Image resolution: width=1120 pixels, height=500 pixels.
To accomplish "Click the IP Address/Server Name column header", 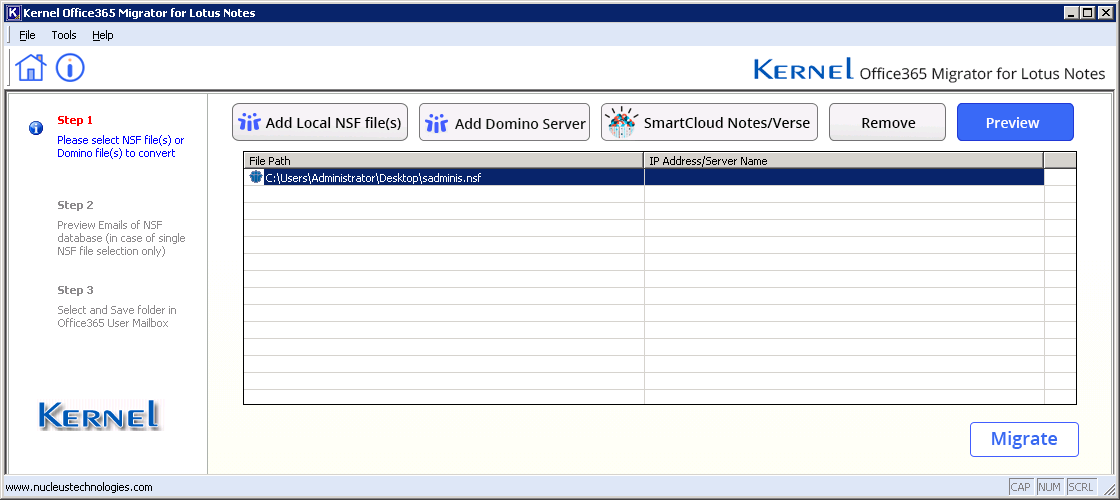I will coord(844,161).
